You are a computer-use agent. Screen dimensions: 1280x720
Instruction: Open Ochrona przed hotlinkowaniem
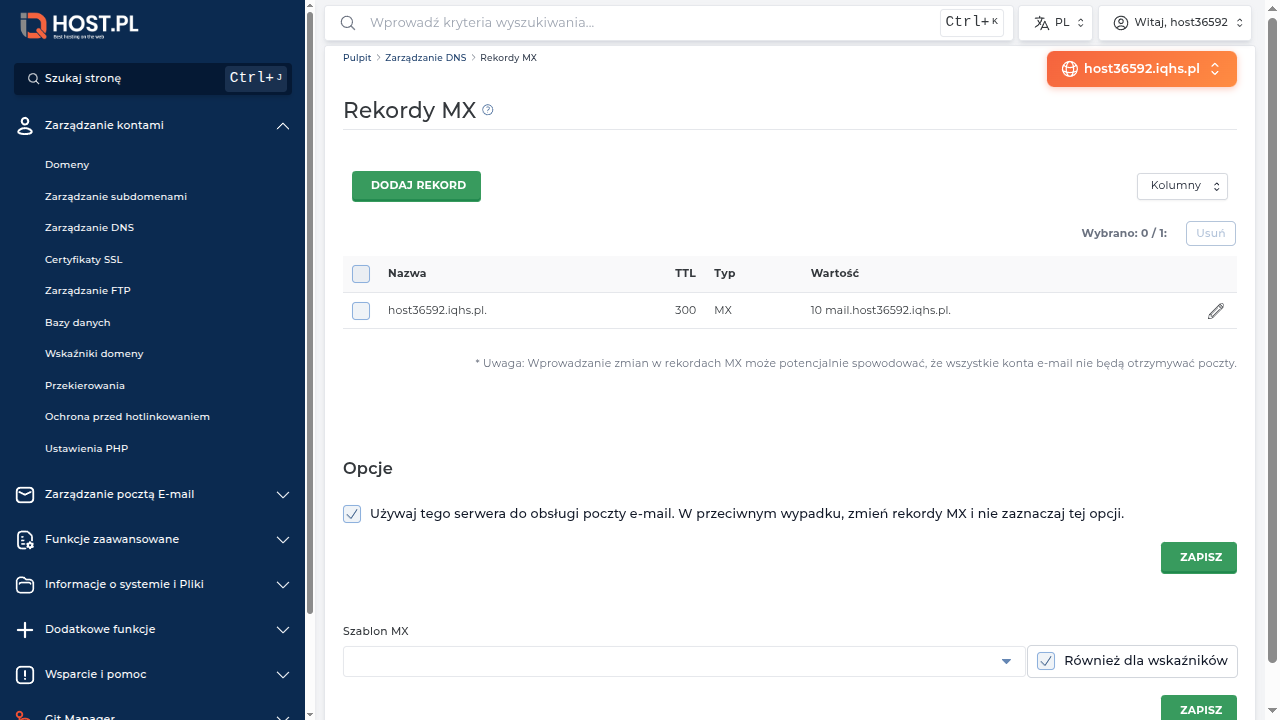coord(127,417)
